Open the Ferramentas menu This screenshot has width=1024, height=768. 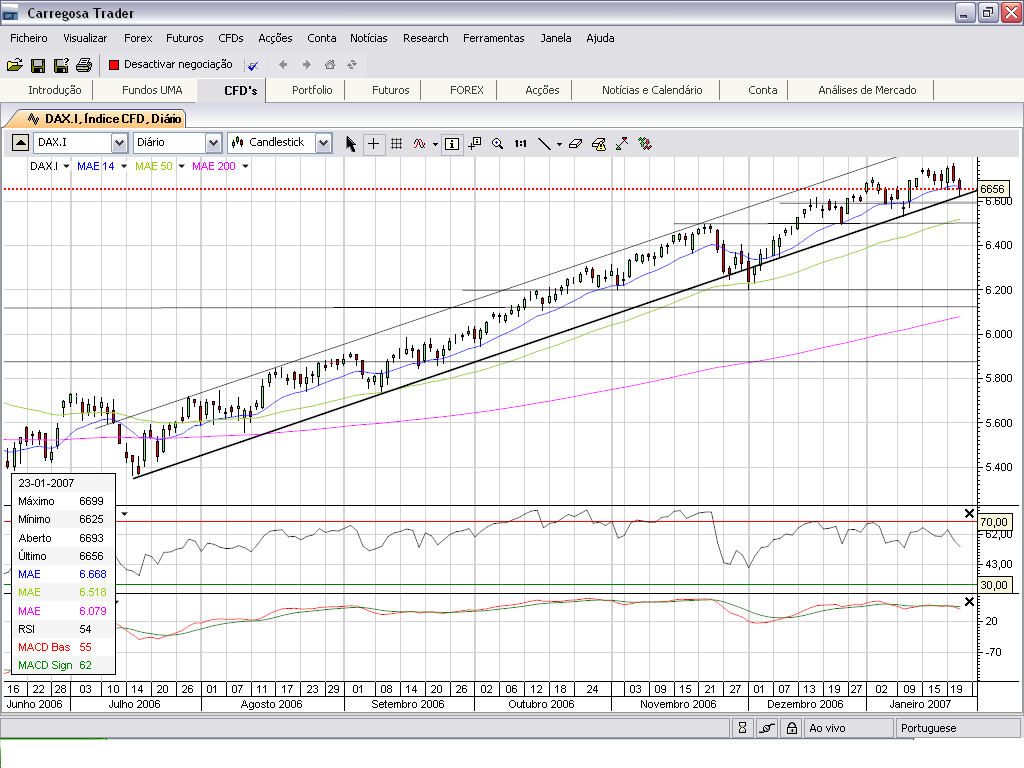coord(494,38)
